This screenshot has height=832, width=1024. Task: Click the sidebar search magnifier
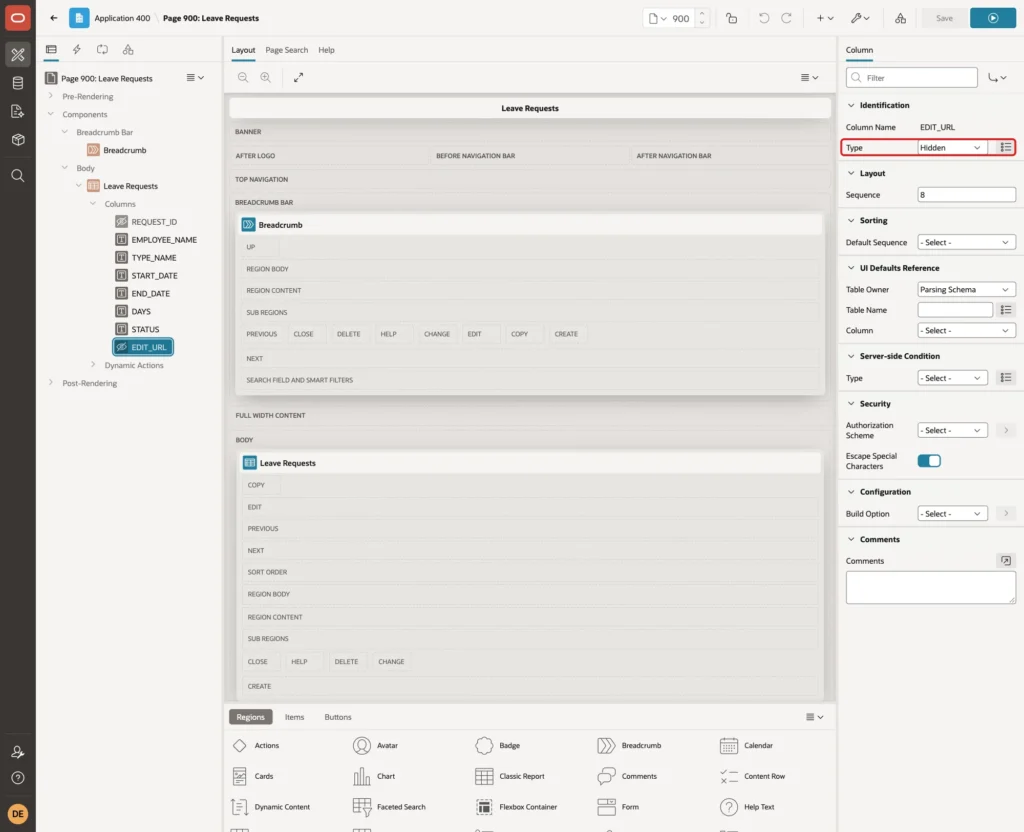click(x=18, y=176)
